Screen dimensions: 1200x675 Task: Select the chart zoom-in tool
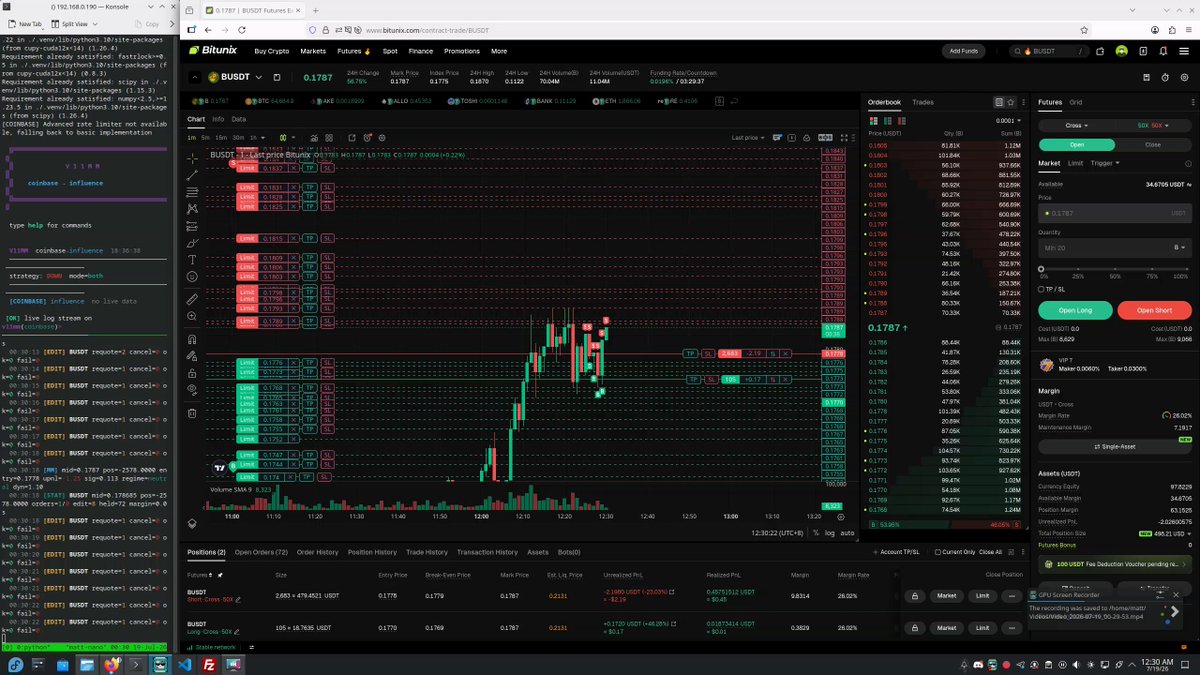pos(192,316)
